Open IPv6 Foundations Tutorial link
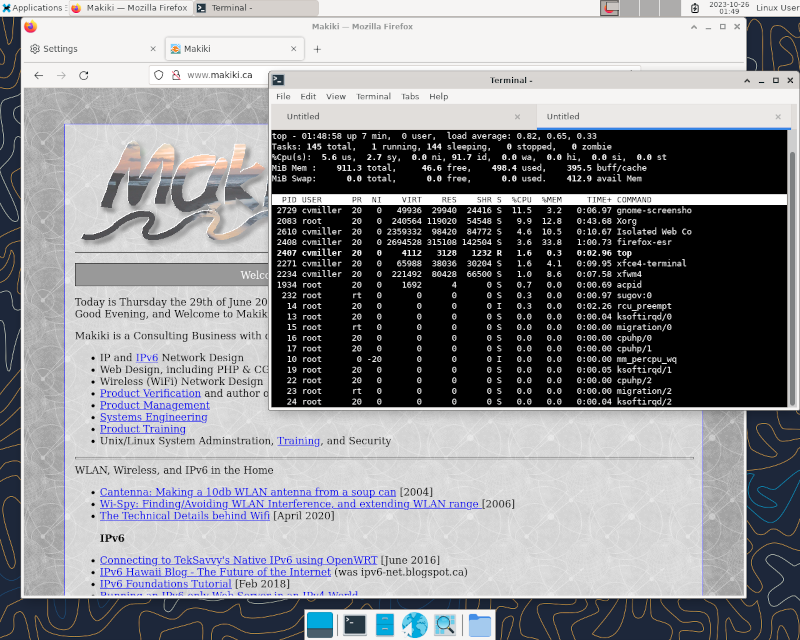The width and height of the screenshot is (800, 640). (166, 584)
